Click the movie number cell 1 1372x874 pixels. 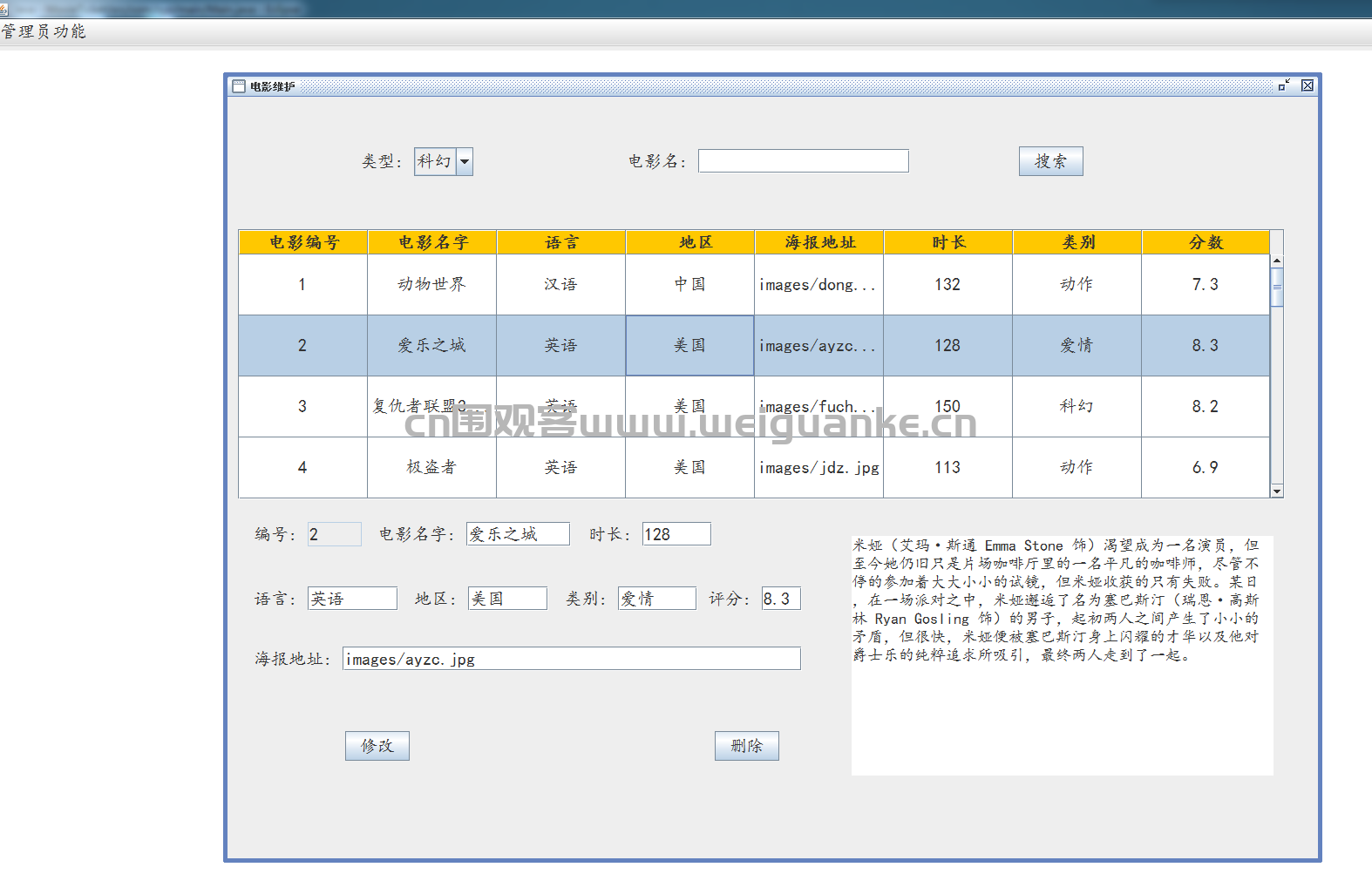pos(303,285)
